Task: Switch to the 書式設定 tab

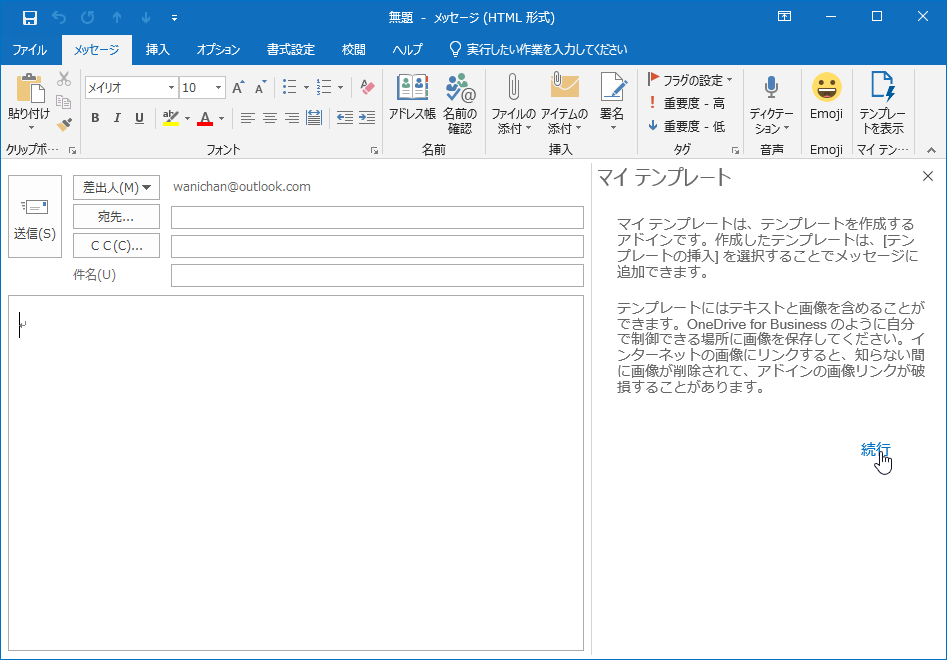Action: pyautogui.click(x=291, y=50)
